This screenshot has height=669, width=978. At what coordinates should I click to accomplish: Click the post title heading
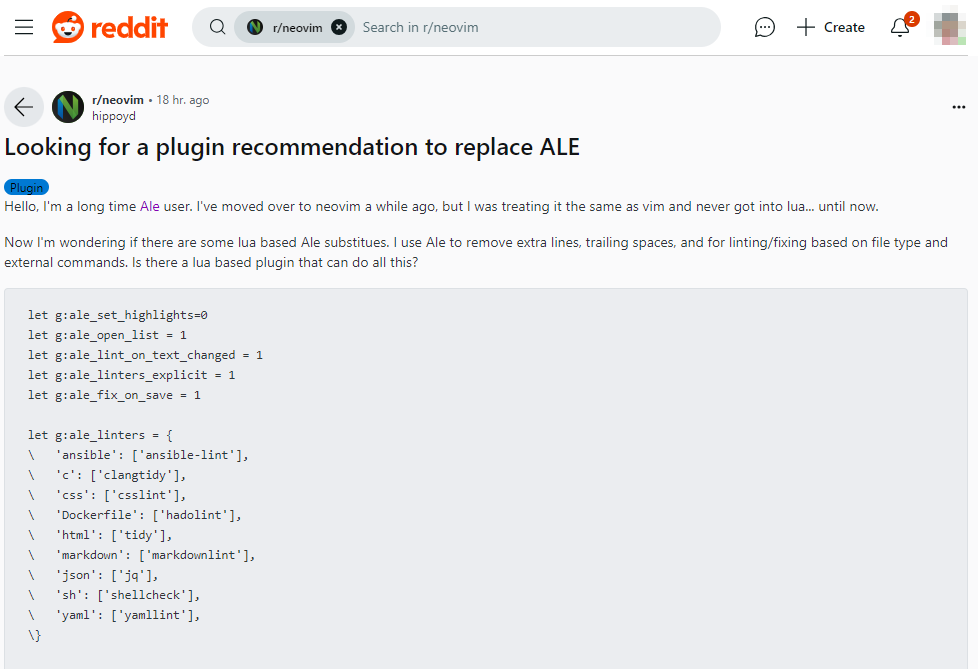[292, 148]
